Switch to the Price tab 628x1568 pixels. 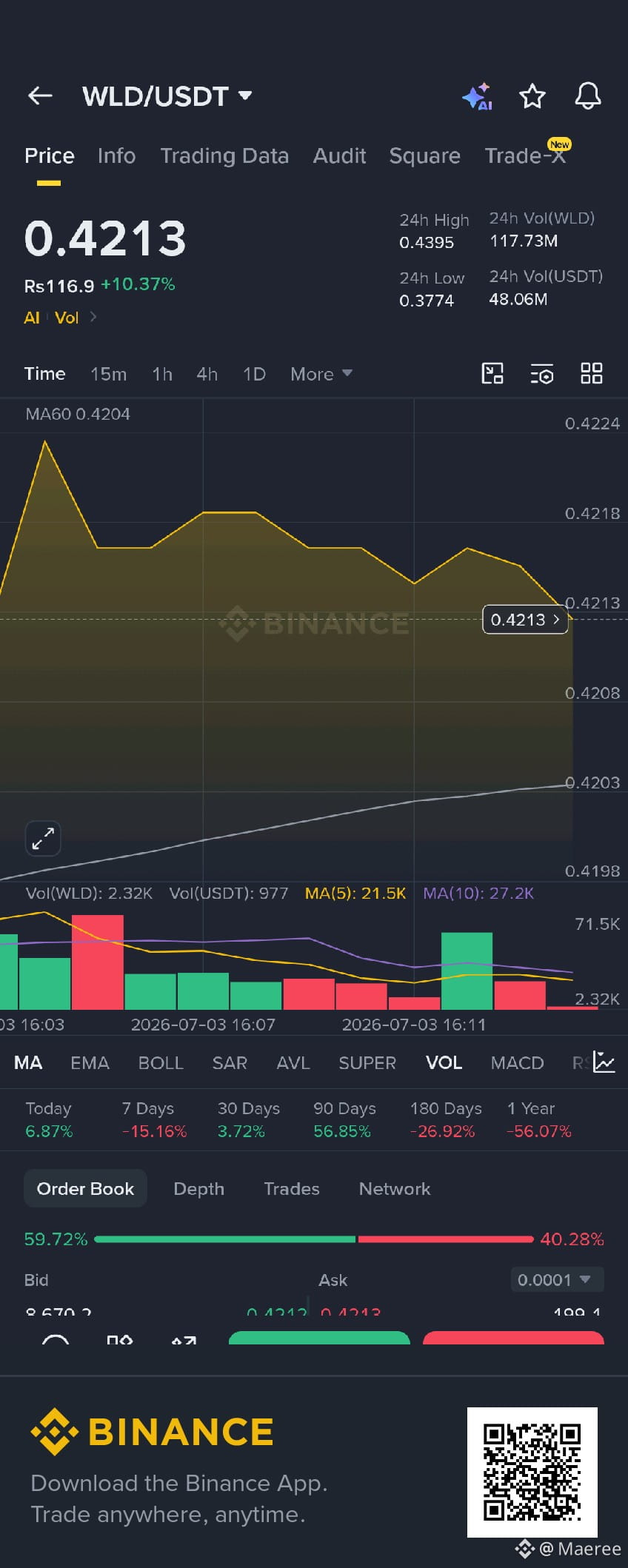tap(49, 156)
